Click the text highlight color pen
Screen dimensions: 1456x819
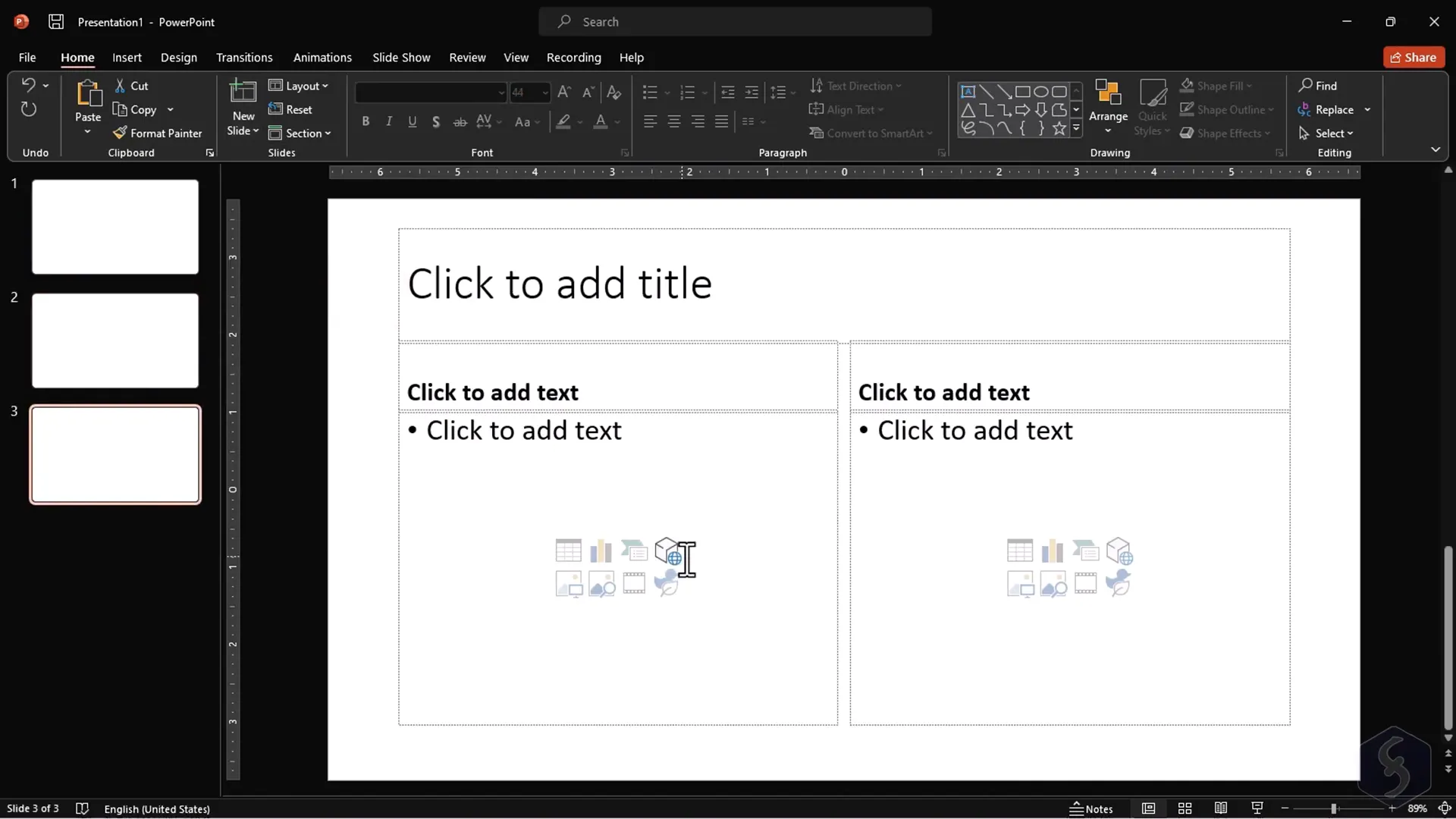coord(563,121)
